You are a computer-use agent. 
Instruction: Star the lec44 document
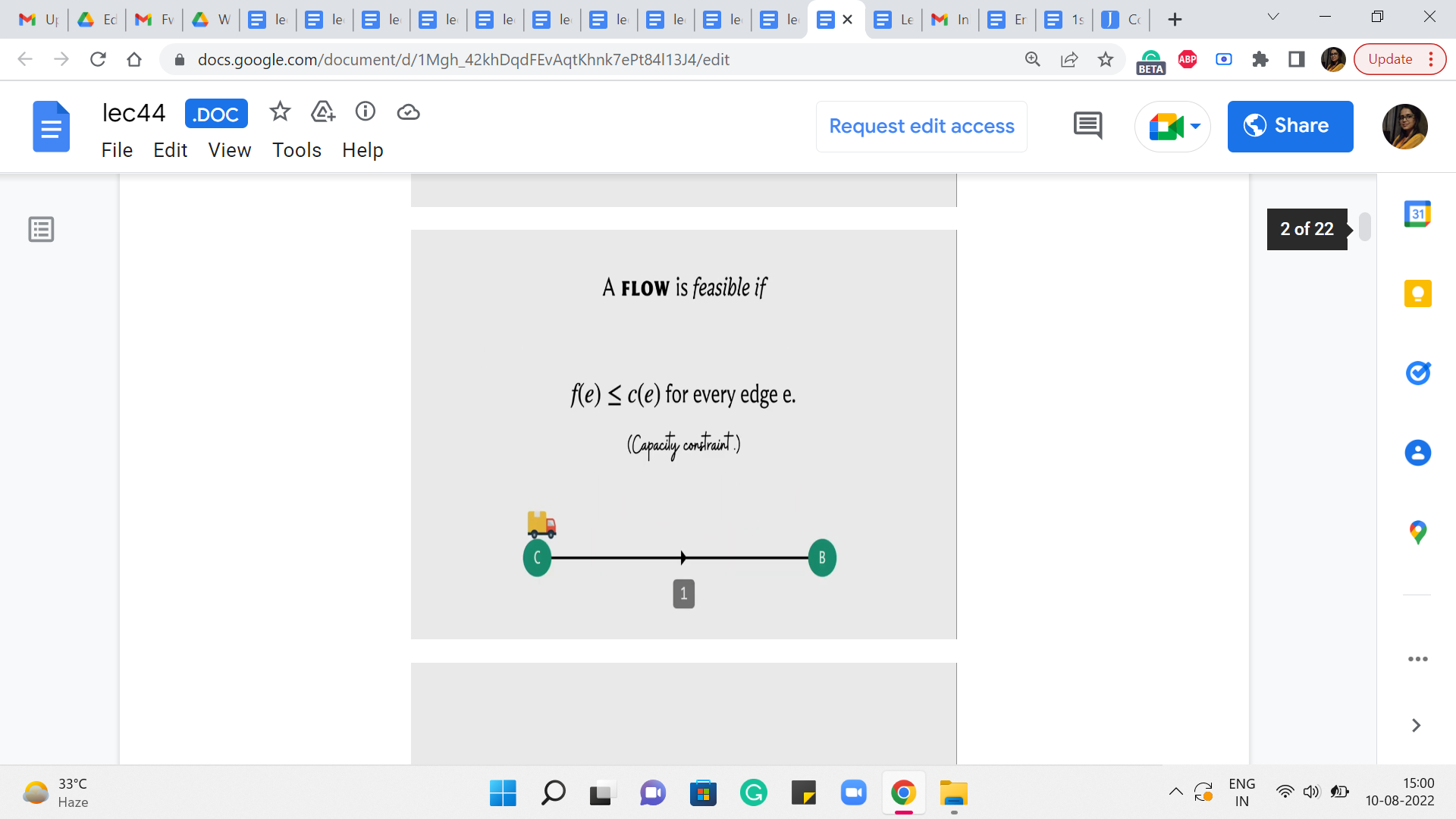[x=280, y=112]
